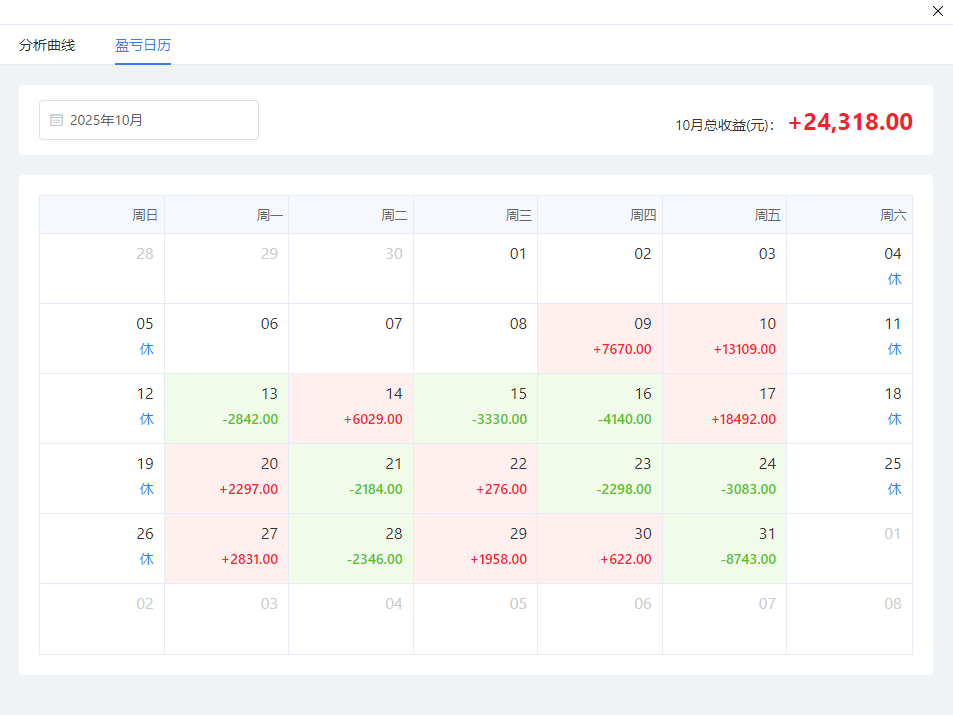Screen dimensions: 953x715
Task: Click 休 label on October 4
Action: click(x=894, y=279)
